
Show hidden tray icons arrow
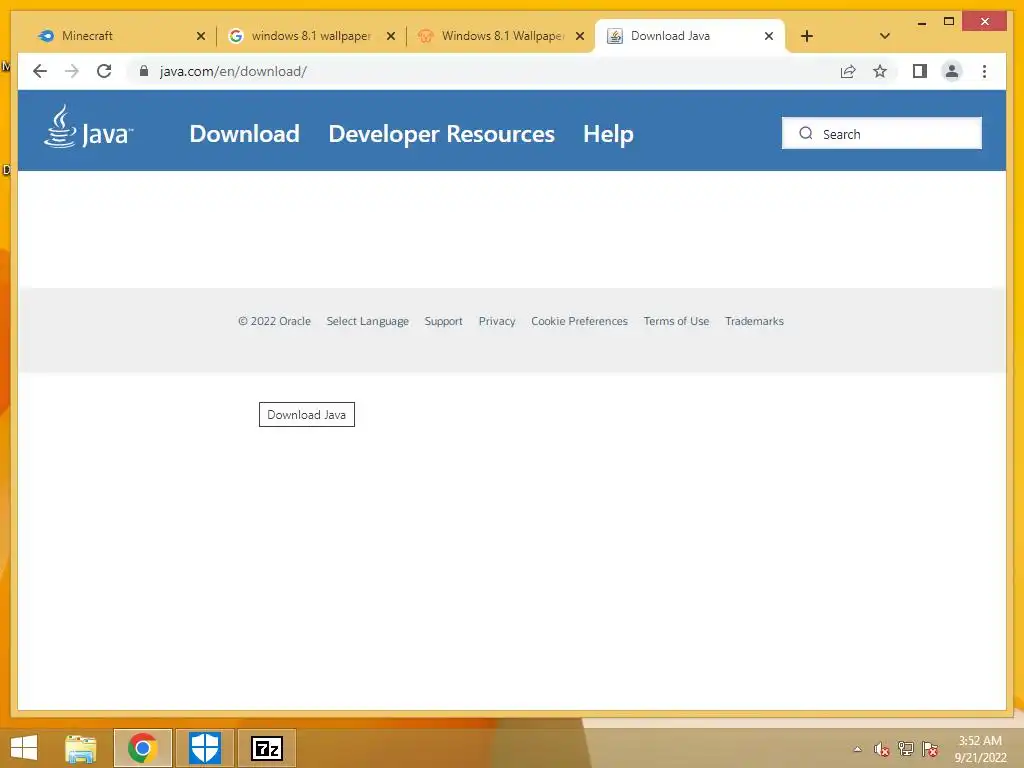(857, 749)
